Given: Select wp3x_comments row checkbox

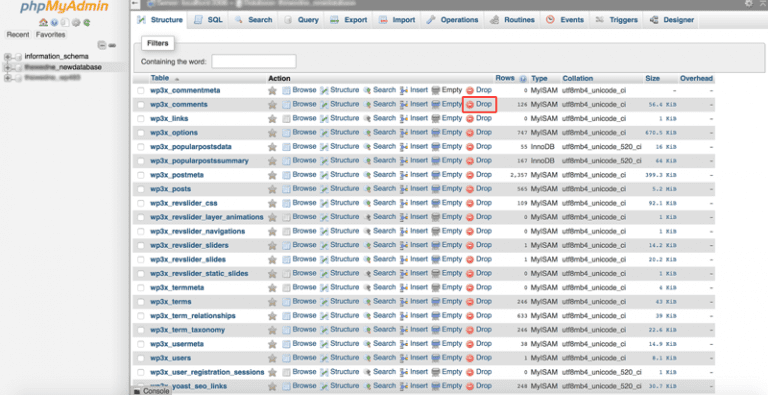Looking at the screenshot, I should [x=141, y=105].
